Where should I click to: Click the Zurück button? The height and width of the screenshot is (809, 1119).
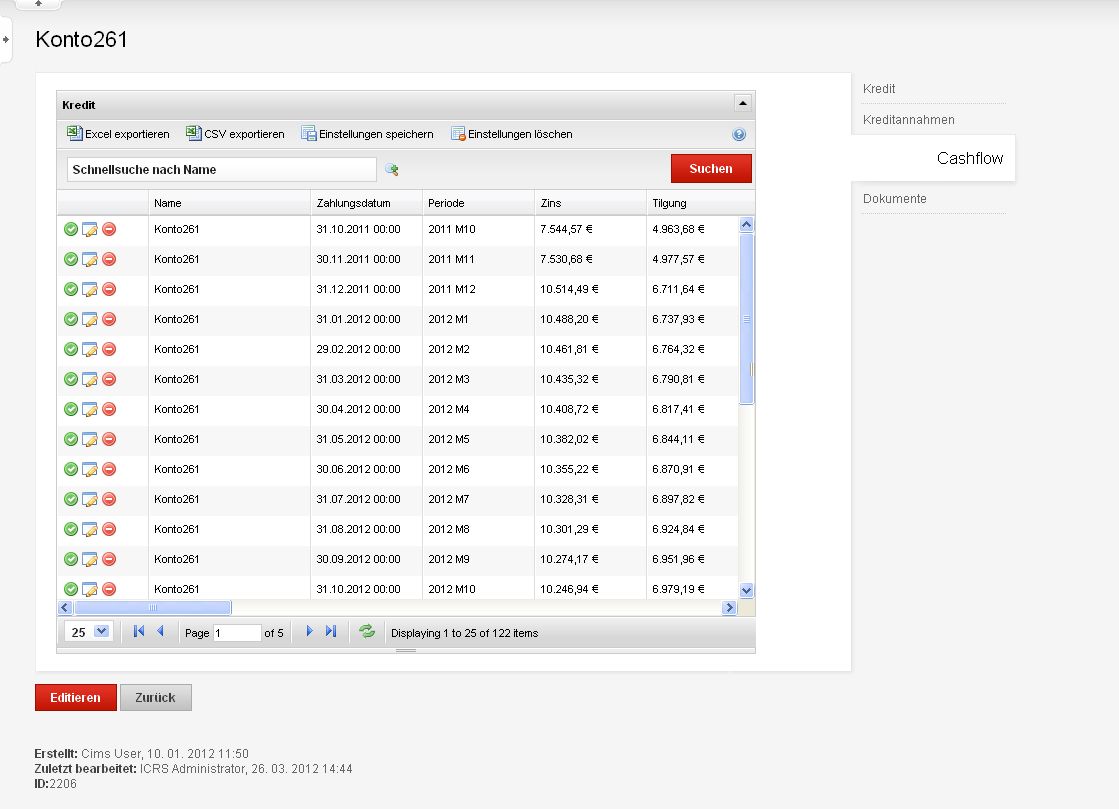[156, 697]
